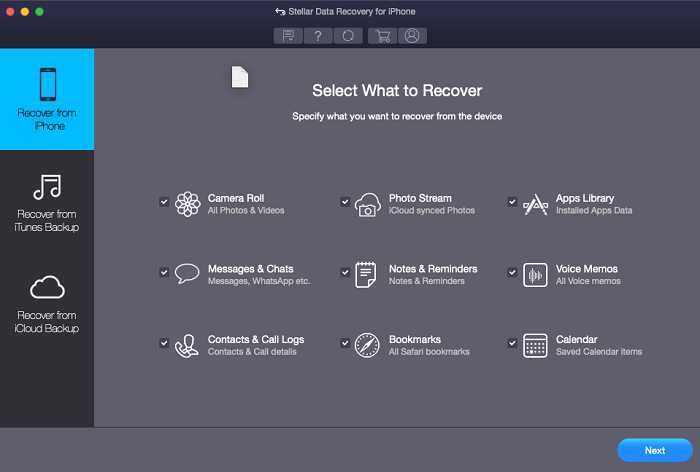
Task: Uncheck the Messages & Chats checkbox
Action: pos(164,271)
